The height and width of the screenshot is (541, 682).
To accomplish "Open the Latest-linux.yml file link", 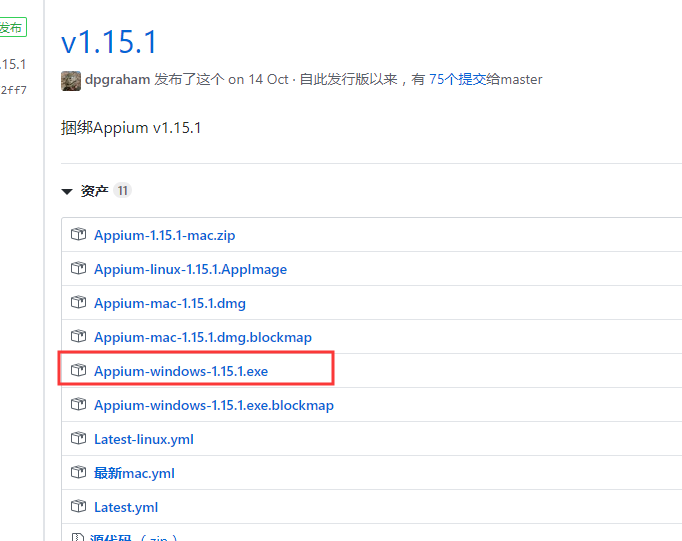I will [144, 439].
